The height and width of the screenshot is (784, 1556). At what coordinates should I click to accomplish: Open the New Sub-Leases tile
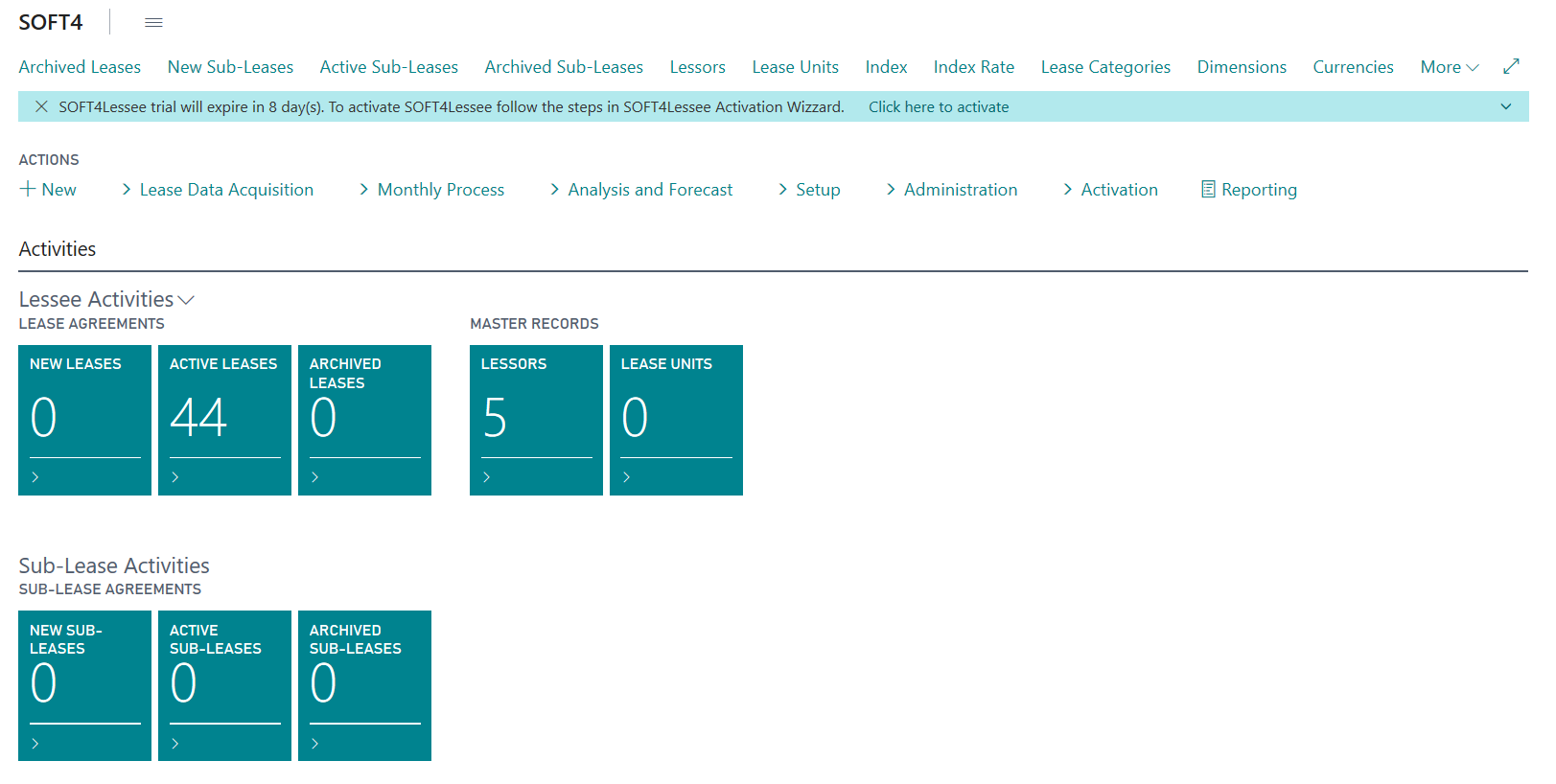click(84, 685)
